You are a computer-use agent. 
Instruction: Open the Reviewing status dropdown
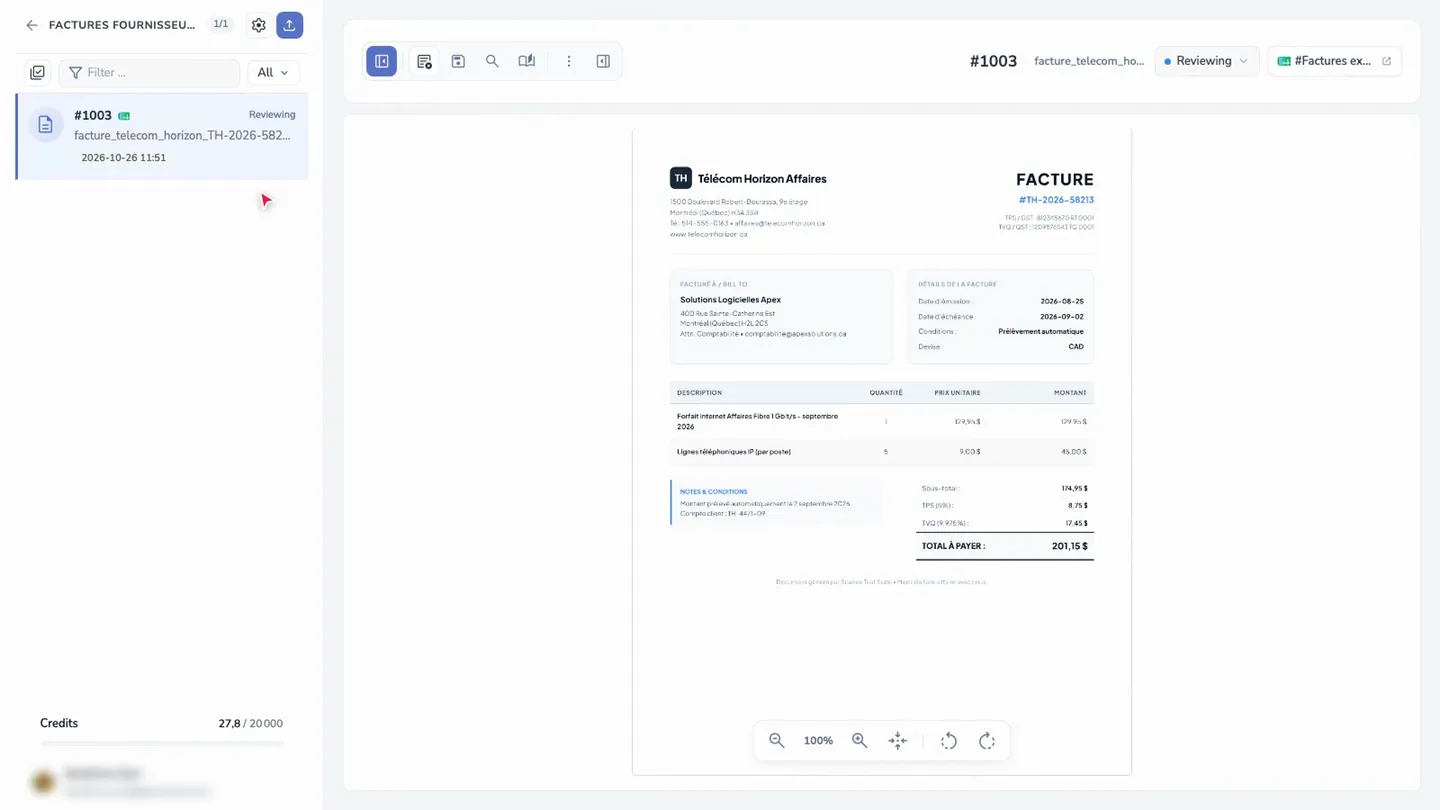pos(1207,61)
